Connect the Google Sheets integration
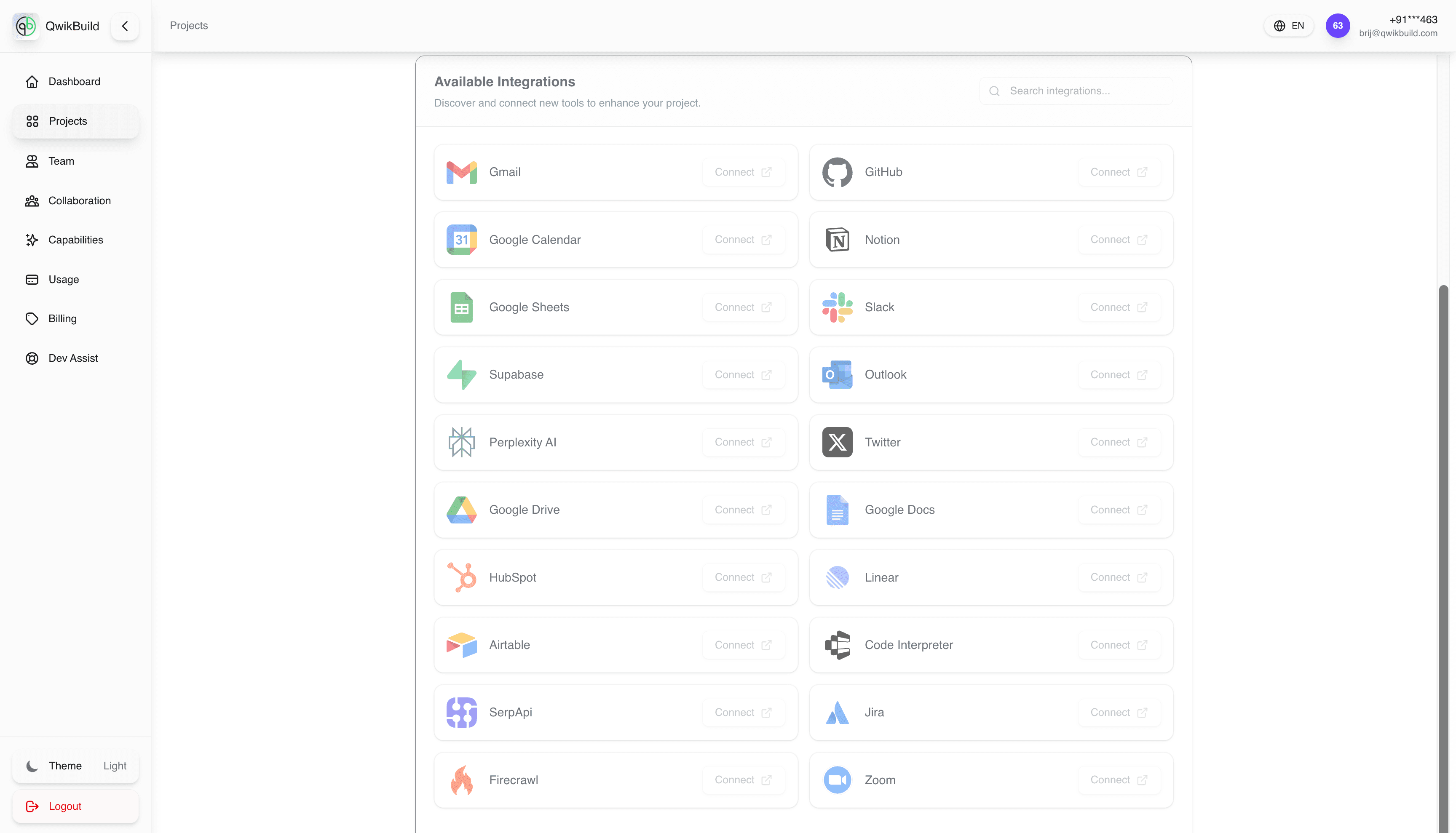Viewport: 1456px width, 833px height. (743, 307)
